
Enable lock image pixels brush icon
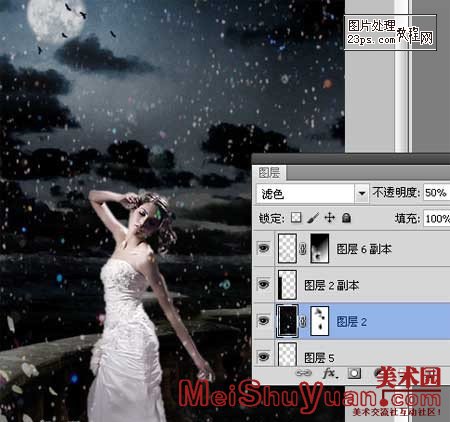click(x=313, y=218)
